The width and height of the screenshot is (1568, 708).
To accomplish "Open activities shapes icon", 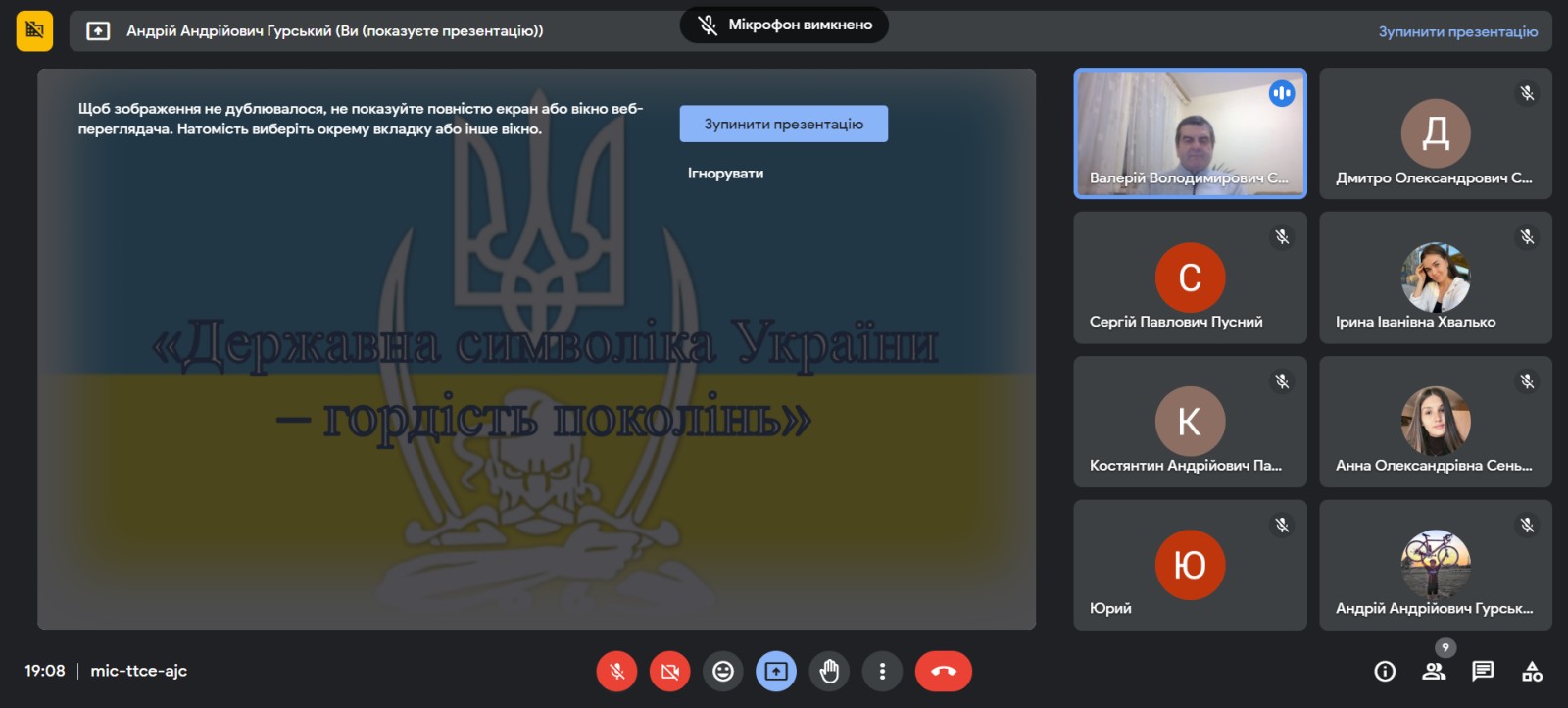I will 1532,671.
